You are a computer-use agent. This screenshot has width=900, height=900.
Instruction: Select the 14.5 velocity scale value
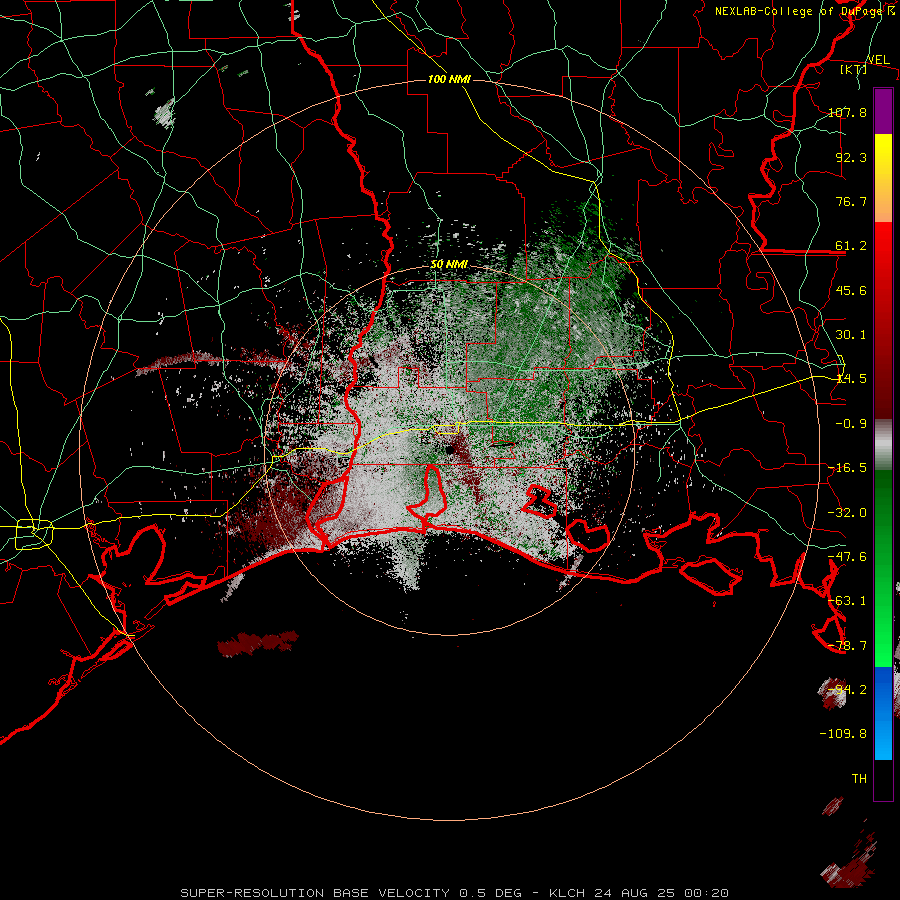pyautogui.click(x=851, y=379)
